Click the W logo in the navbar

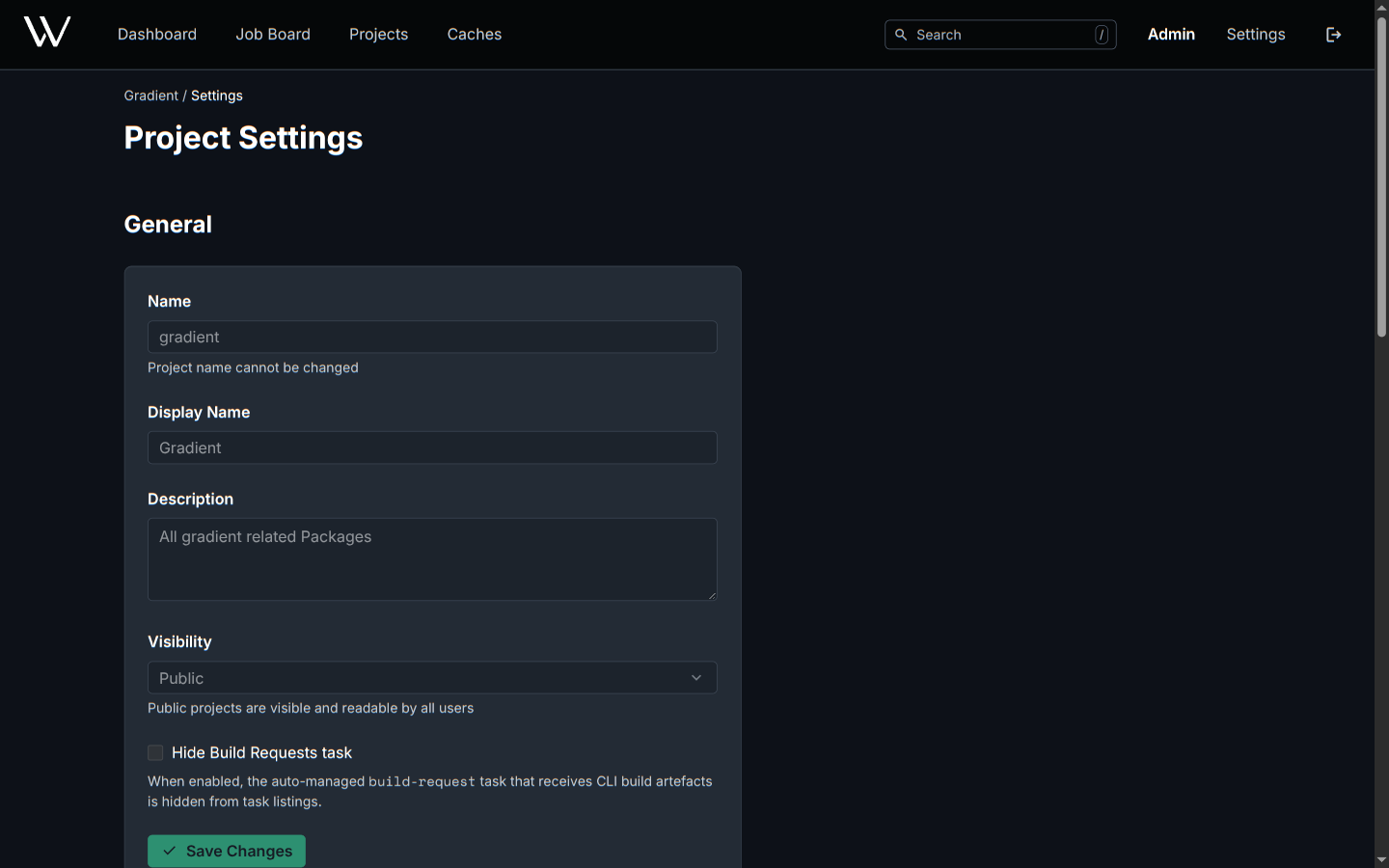coord(47,33)
